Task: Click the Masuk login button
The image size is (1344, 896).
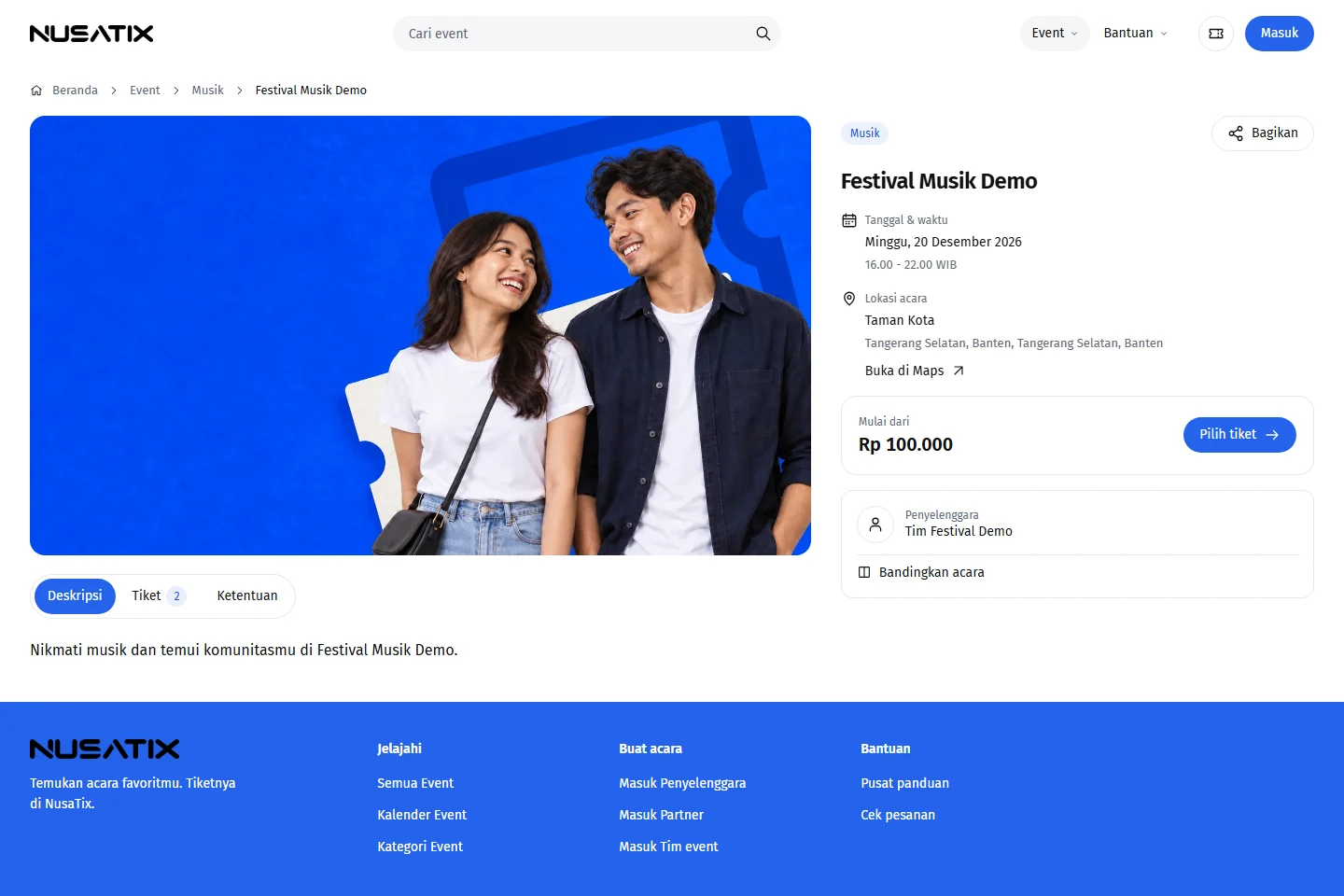Action: pos(1280,34)
